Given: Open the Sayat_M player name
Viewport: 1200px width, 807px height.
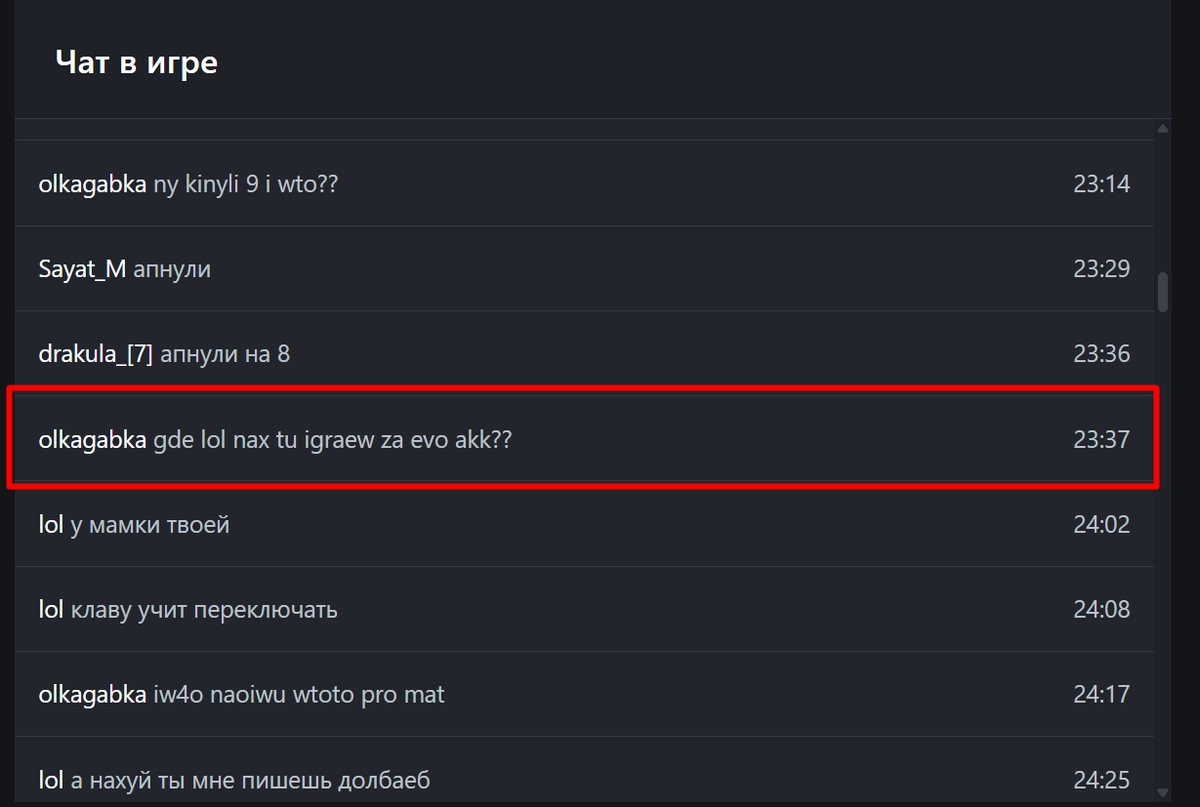Looking at the screenshot, I should coord(82,269).
